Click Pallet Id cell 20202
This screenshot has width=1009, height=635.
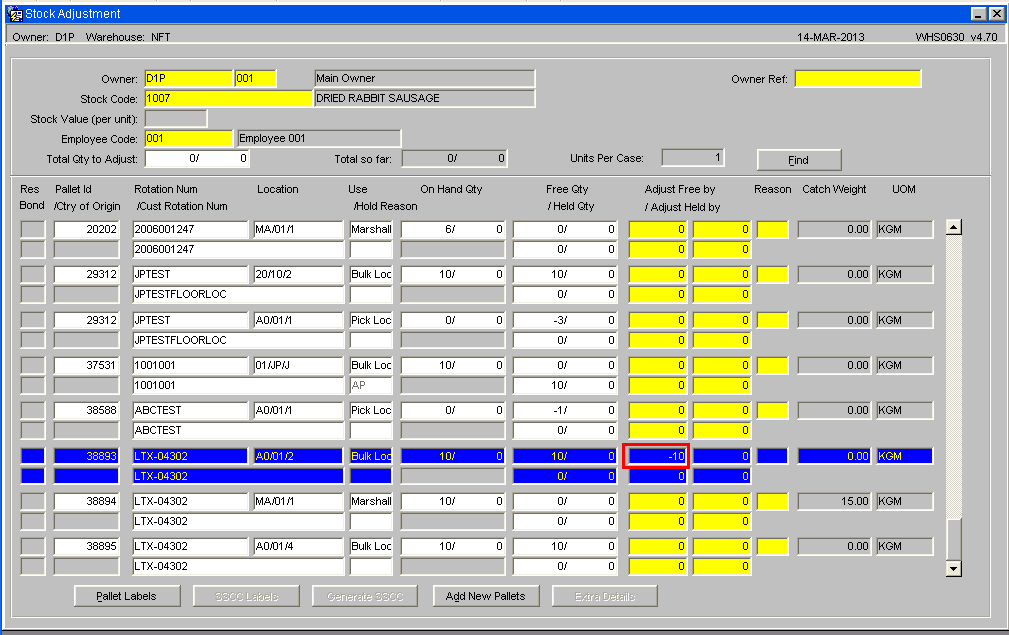86,229
